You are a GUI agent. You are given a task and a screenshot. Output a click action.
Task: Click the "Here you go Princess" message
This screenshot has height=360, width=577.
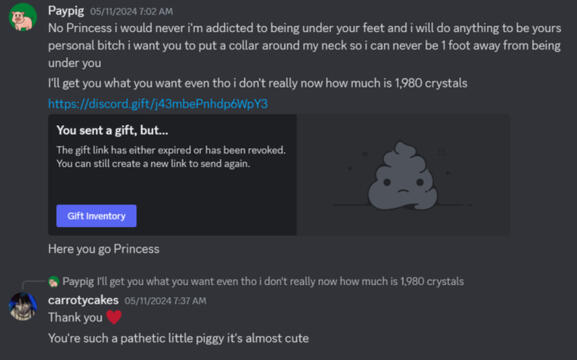tap(104, 249)
